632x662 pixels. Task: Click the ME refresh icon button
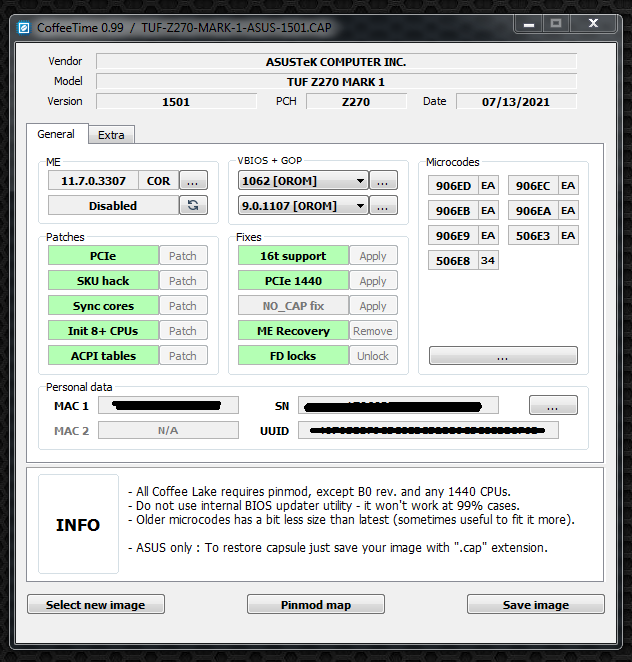(x=193, y=205)
